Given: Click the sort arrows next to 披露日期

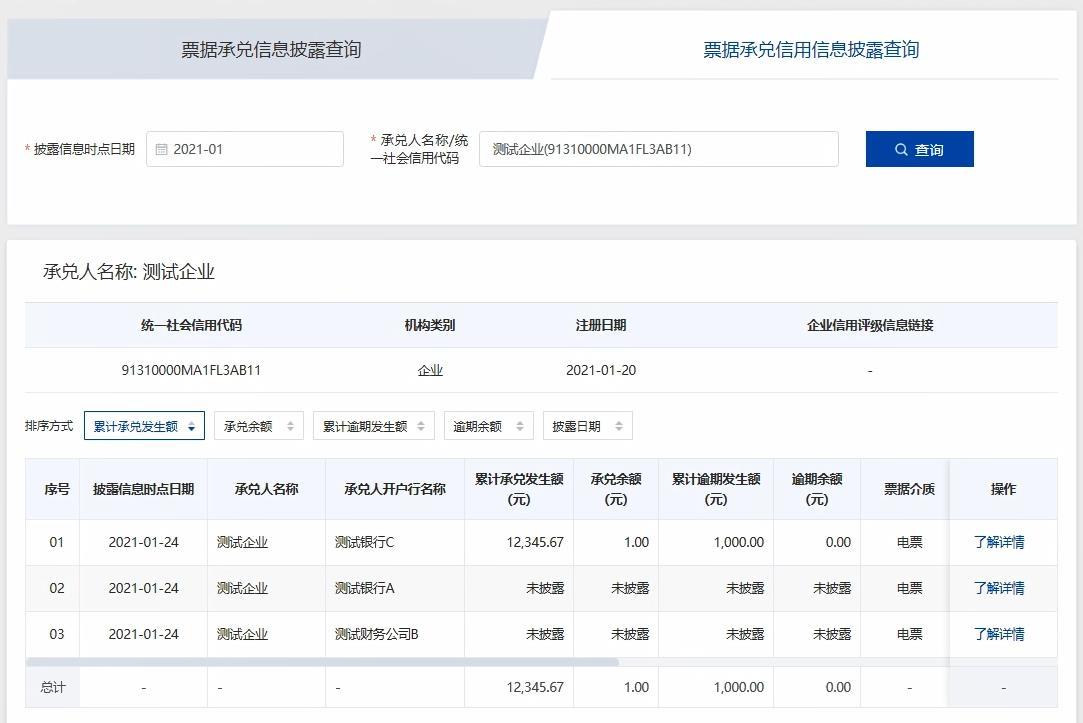Looking at the screenshot, I should click(617, 424).
